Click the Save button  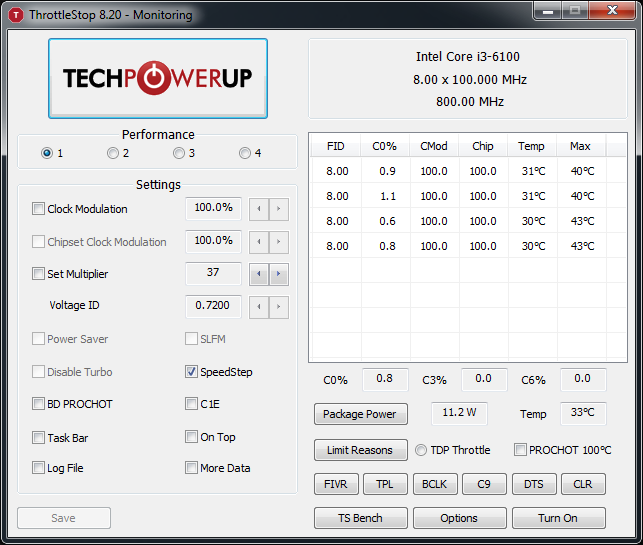click(x=64, y=518)
